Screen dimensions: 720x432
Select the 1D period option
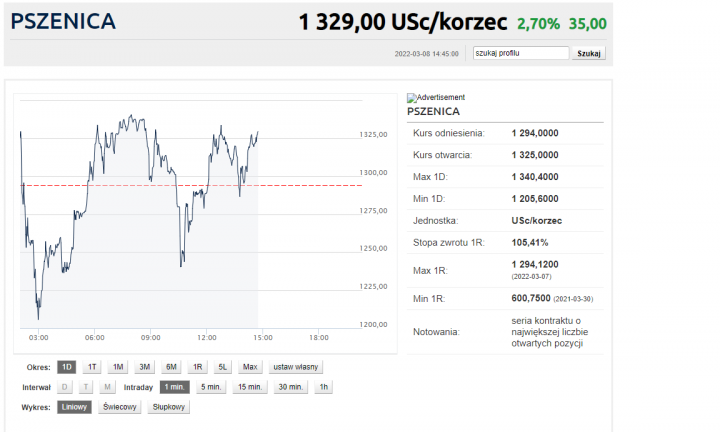pos(67,367)
